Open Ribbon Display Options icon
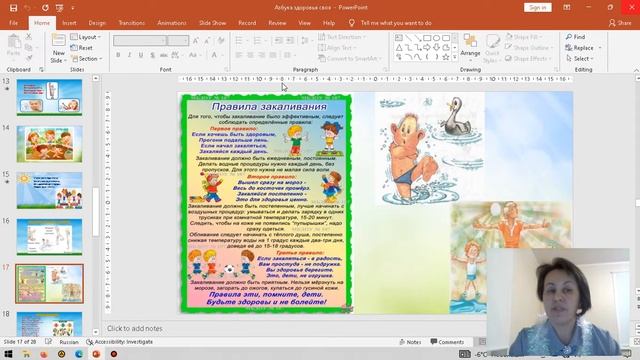Screen dimensions: 640x360 pyautogui.click(x=567, y=7)
